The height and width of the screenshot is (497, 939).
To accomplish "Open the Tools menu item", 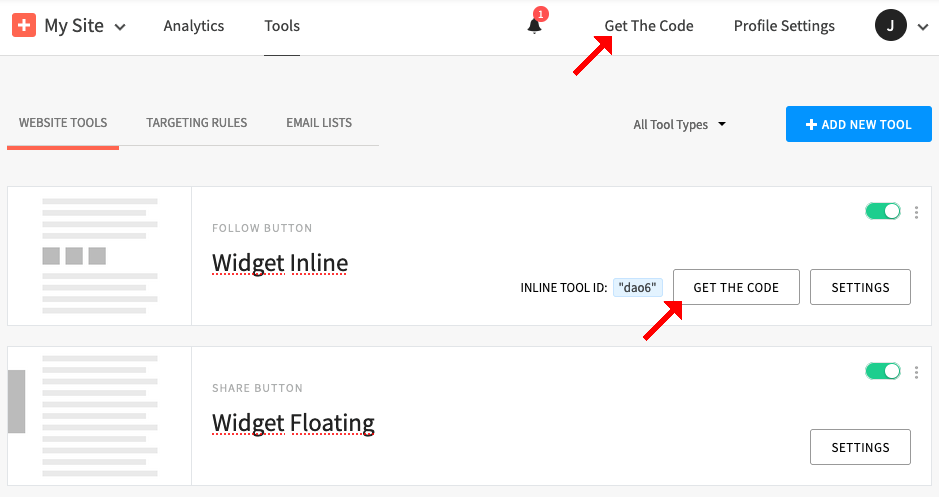I will pos(282,26).
